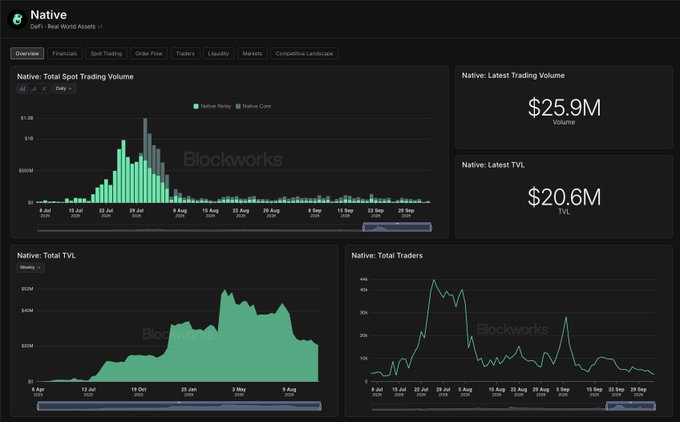Screen dimensions: 680x422
Task: Click the $1.3B axis label on volume chart
Action: pos(27,118)
